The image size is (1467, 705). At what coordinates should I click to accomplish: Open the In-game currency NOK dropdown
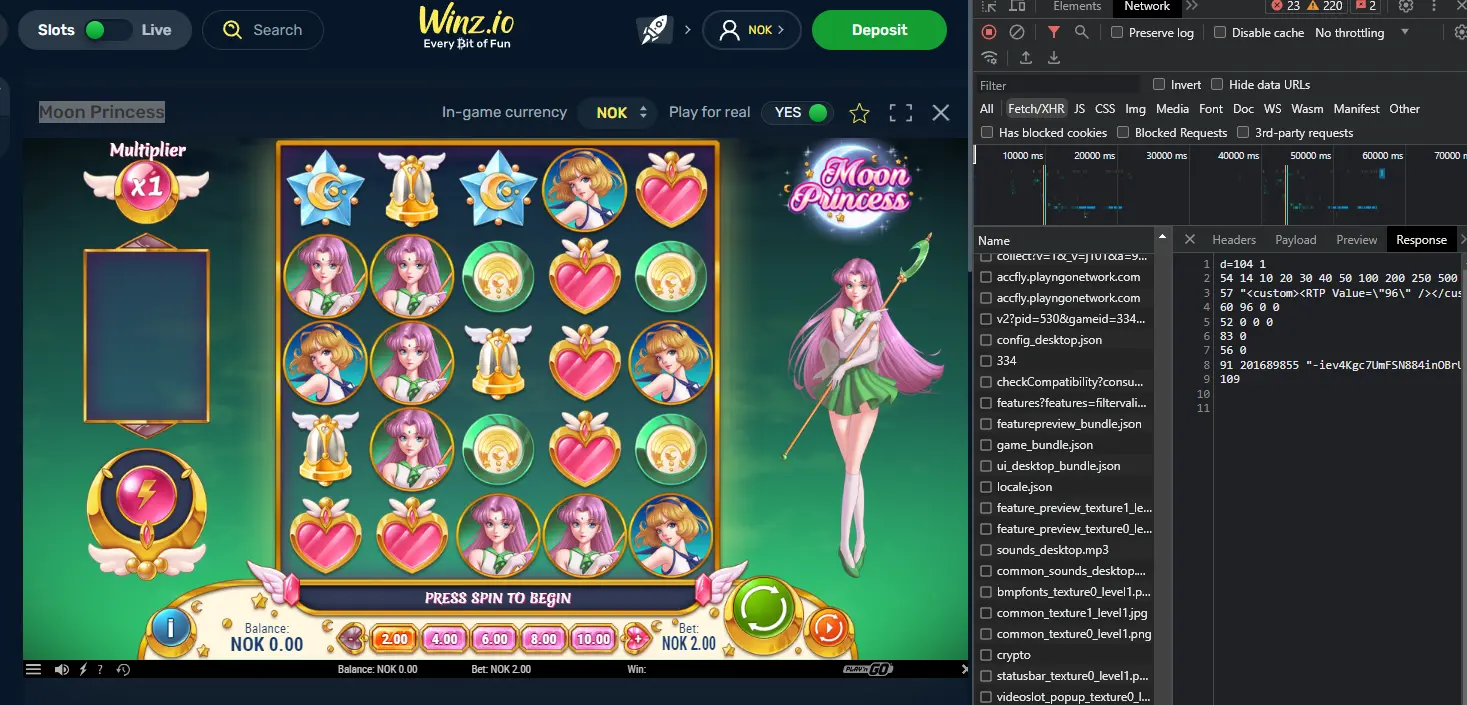(618, 113)
